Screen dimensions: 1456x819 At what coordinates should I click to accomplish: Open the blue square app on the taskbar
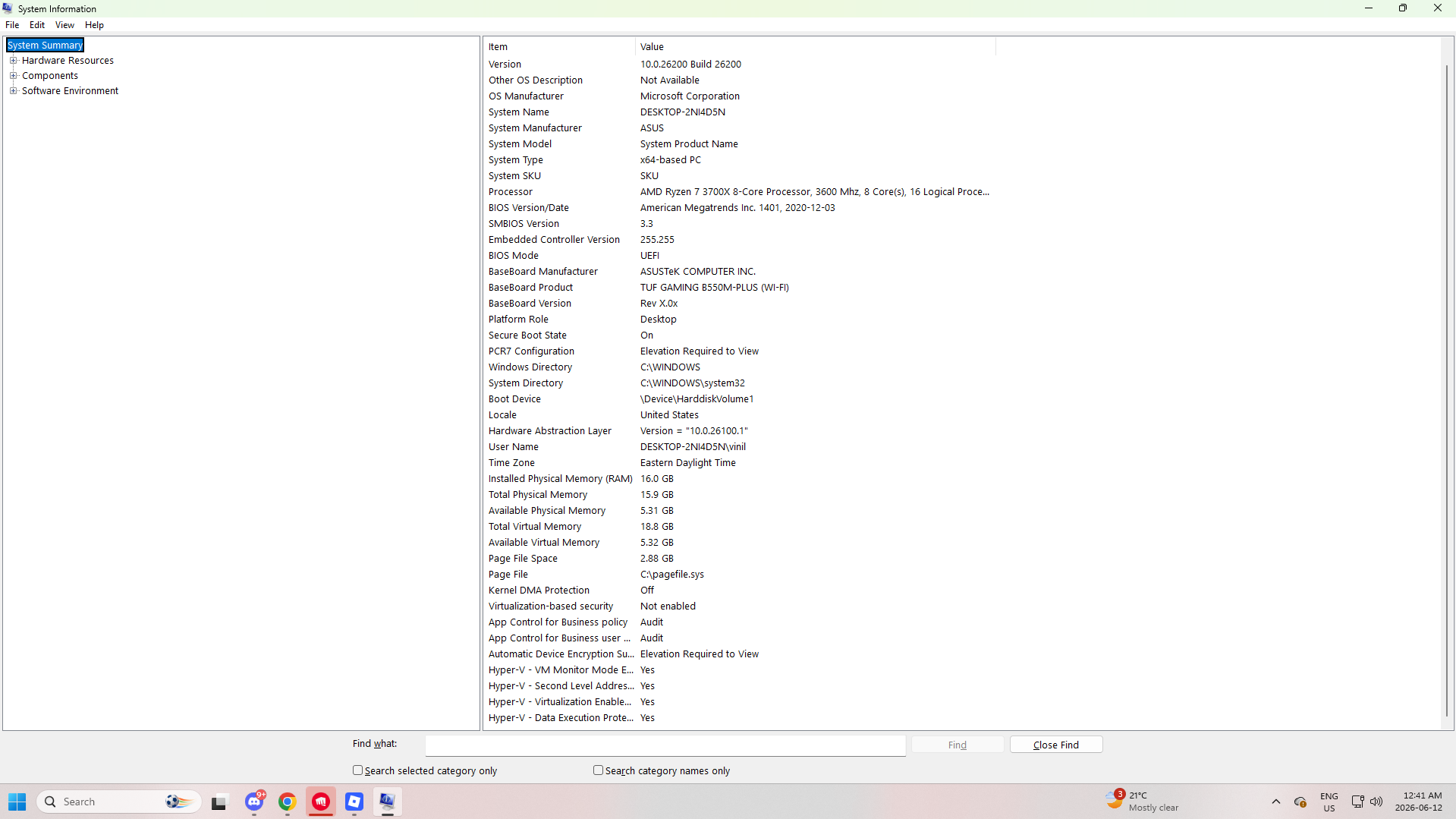354,802
